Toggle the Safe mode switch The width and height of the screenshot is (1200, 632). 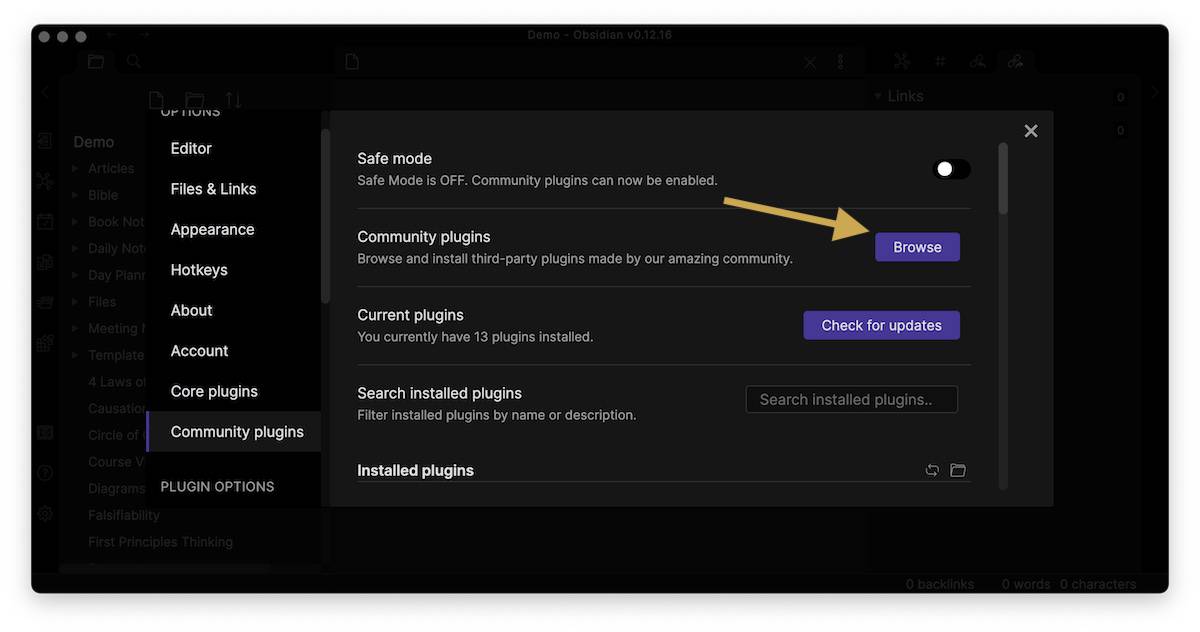coord(951,169)
